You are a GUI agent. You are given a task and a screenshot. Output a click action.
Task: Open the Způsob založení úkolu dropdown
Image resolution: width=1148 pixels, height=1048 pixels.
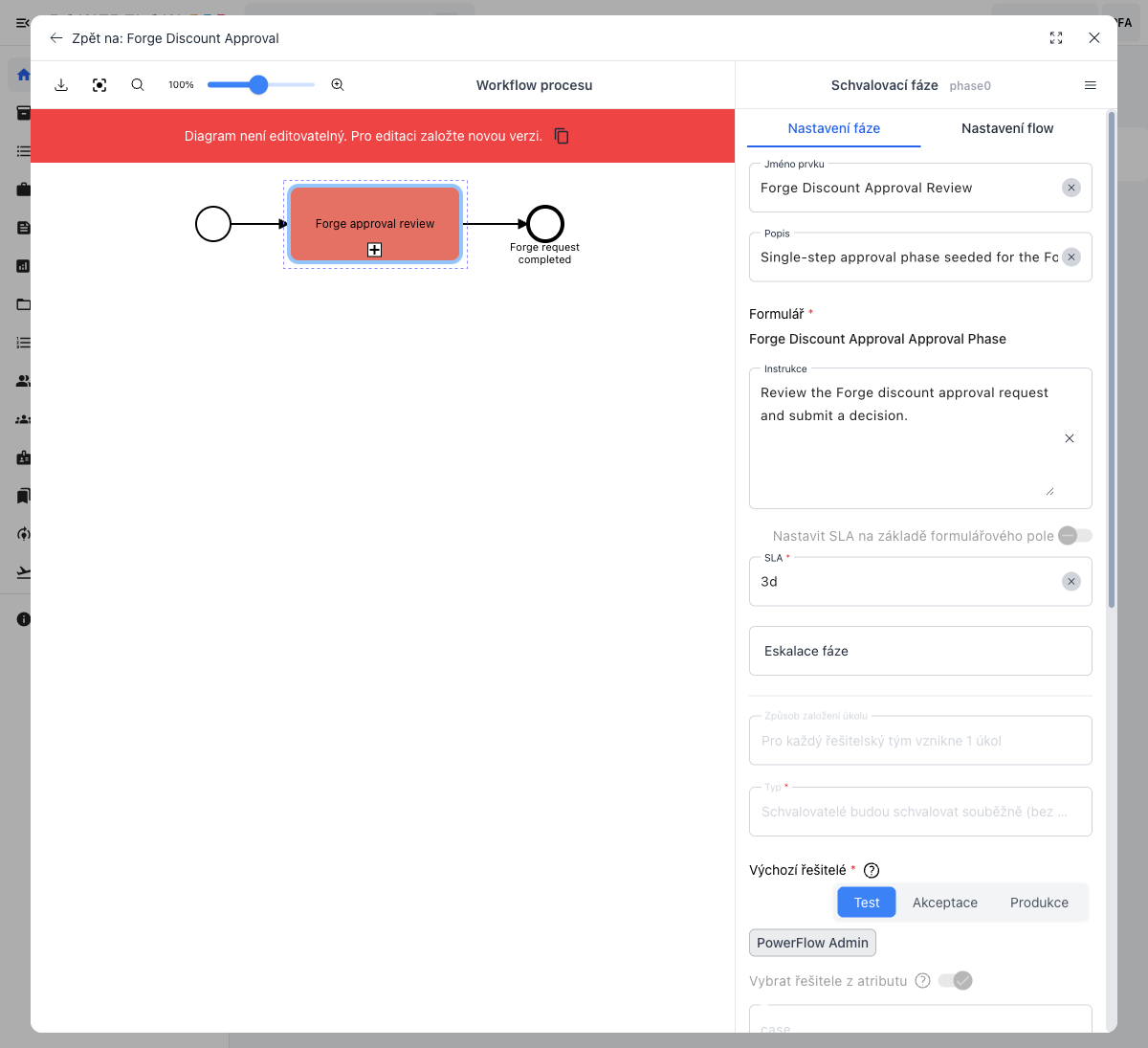tap(920, 741)
